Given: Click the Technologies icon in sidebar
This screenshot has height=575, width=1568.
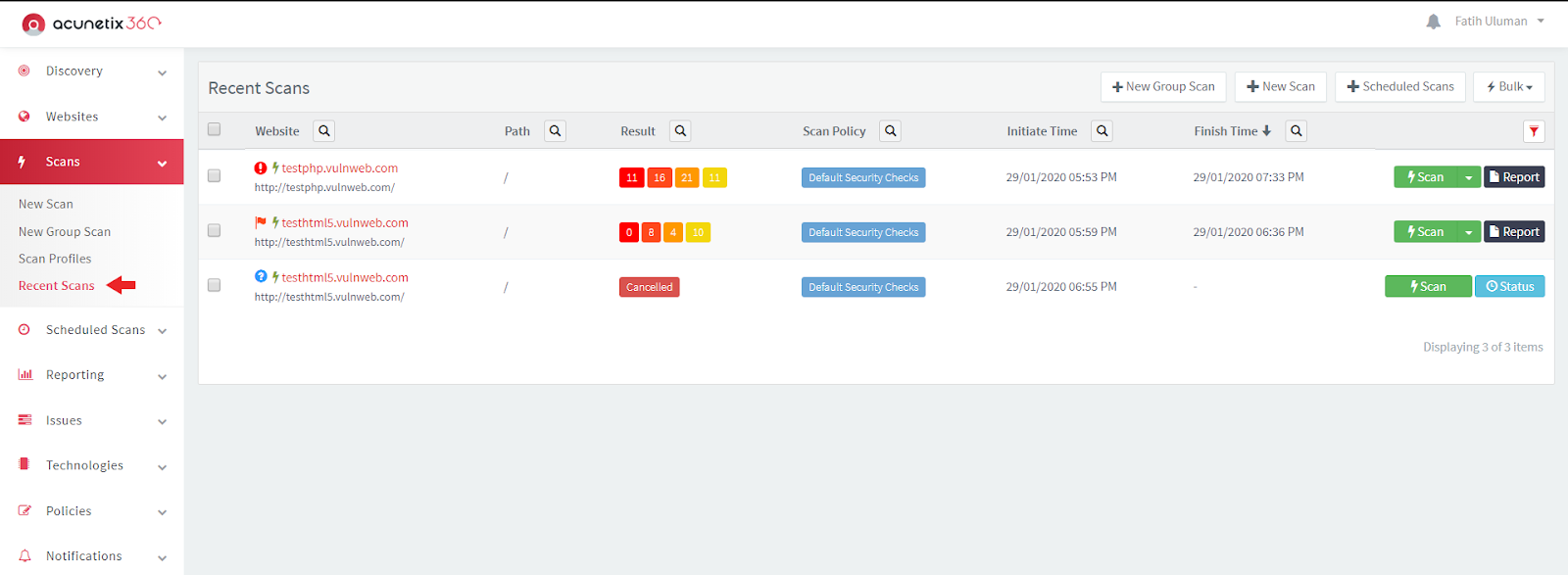Looking at the screenshot, I should click(24, 464).
